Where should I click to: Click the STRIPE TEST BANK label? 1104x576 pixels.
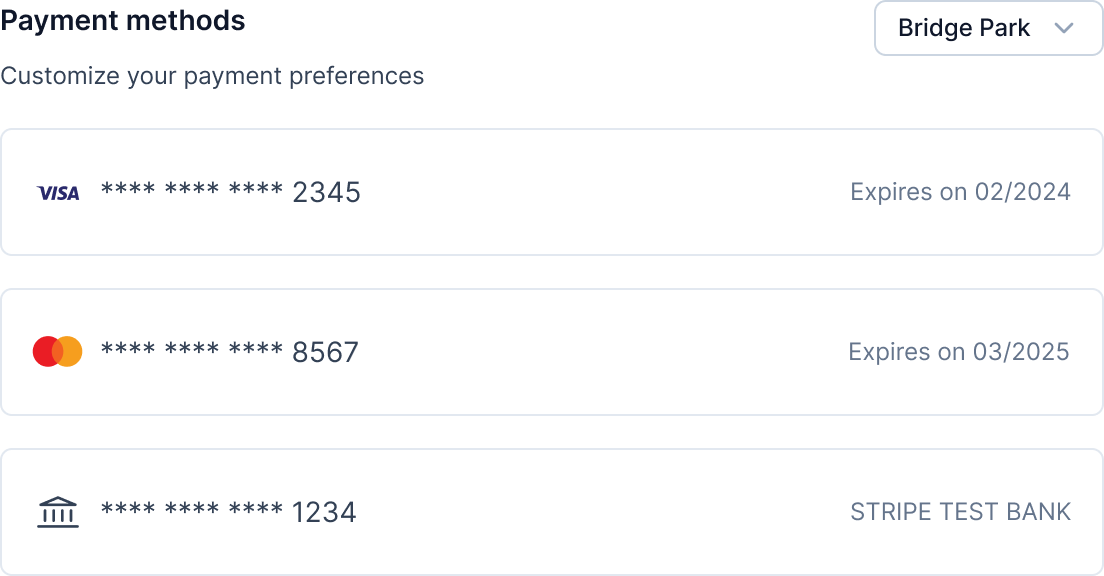pyautogui.click(x=960, y=512)
